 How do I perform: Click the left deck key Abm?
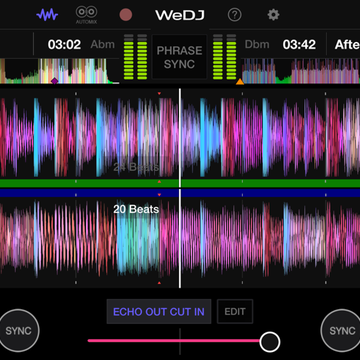point(103,44)
